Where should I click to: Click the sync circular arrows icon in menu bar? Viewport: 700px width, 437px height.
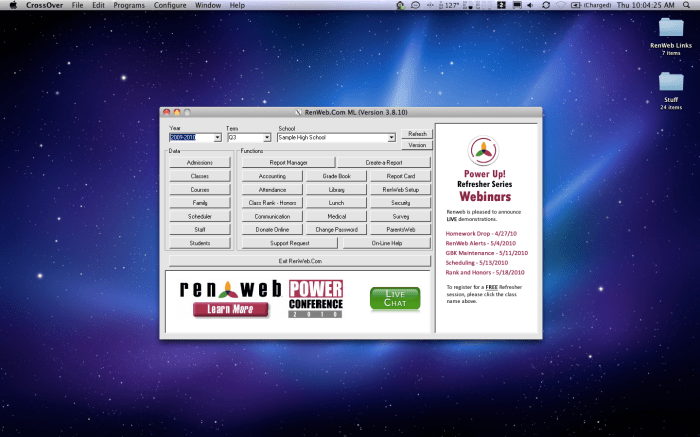click(546, 5)
